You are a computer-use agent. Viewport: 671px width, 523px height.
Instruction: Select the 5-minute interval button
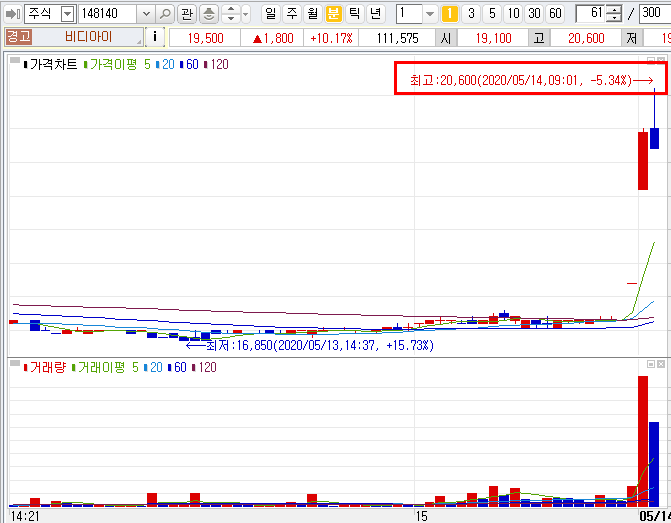[492, 14]
